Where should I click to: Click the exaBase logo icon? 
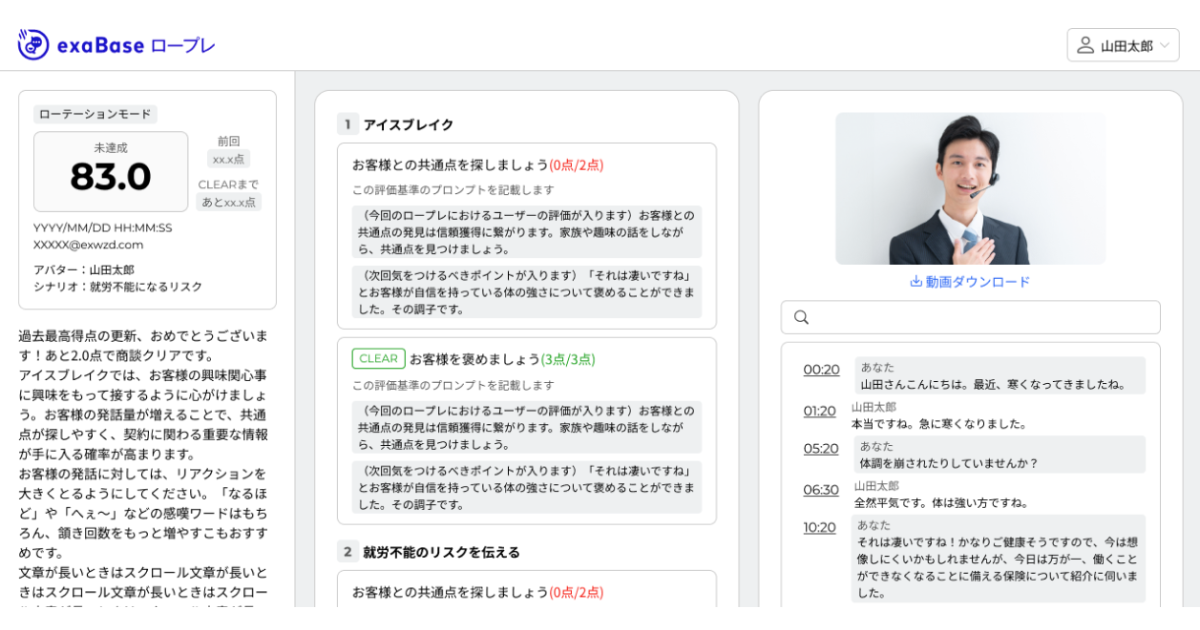tap(33, 44)
